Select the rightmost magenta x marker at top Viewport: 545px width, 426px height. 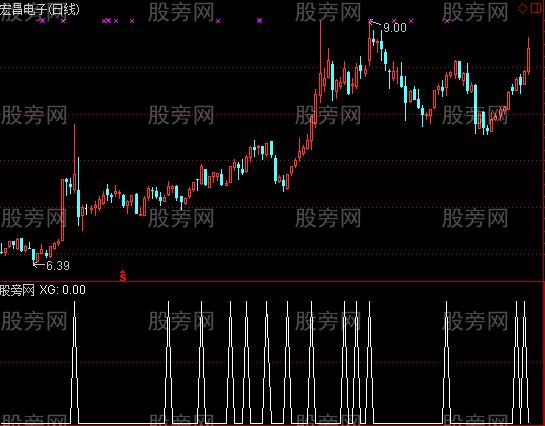point(447,21)
